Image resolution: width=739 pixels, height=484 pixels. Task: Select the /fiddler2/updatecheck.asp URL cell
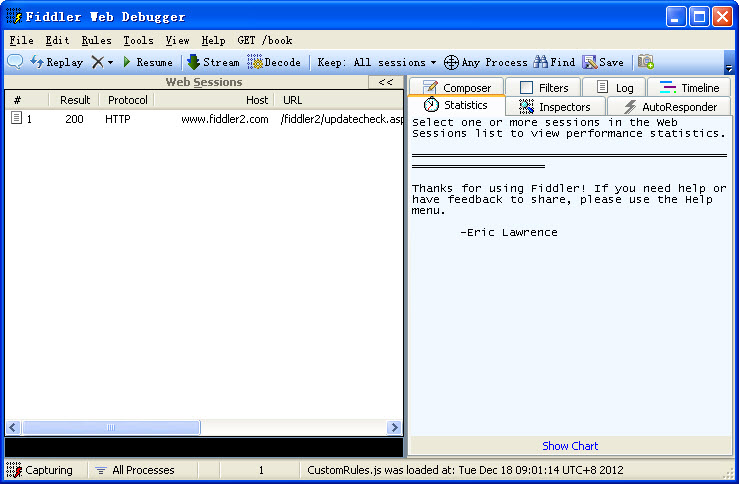pyautogui.click(x=341, y=119)
